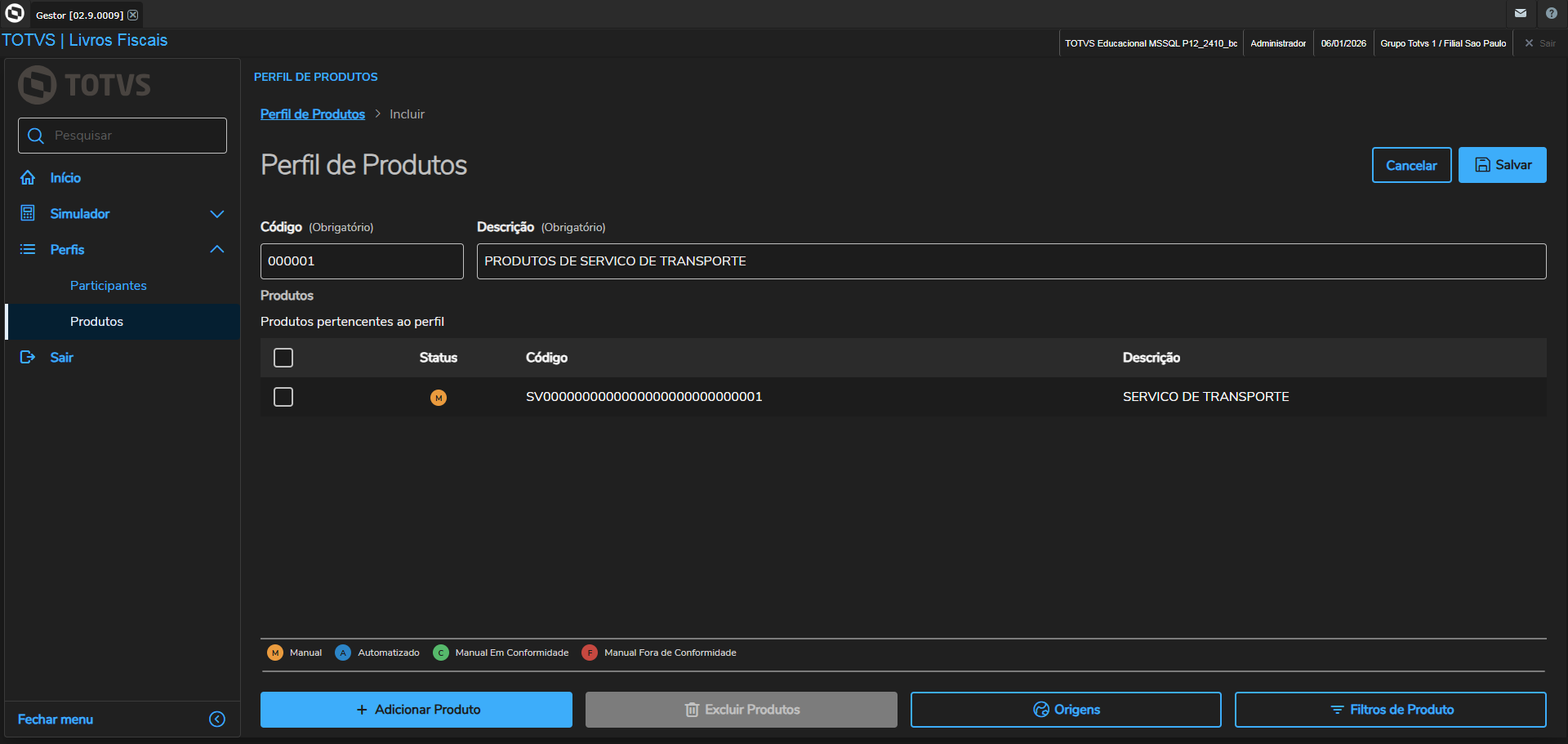Screen dimensions: 1568x744
Task: Click the search magnifier icon in sidebar
Action: click(x=36, y=136)
